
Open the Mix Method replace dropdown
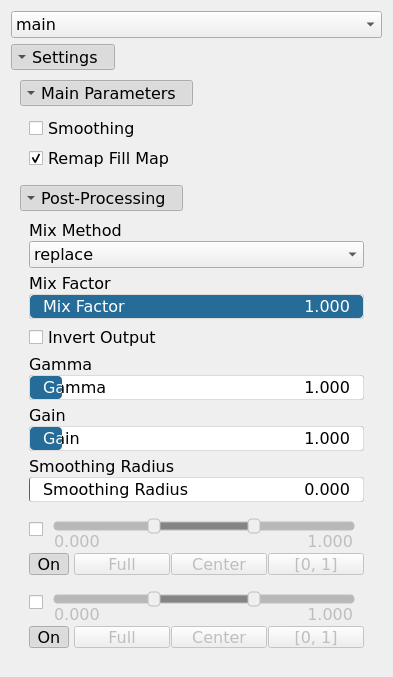point(196,255)
